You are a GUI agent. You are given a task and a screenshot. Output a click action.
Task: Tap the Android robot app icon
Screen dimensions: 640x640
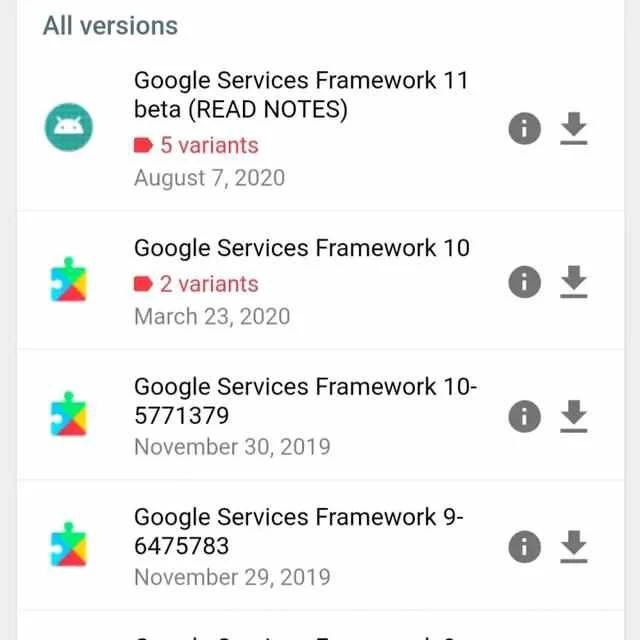tap(69, 127)
